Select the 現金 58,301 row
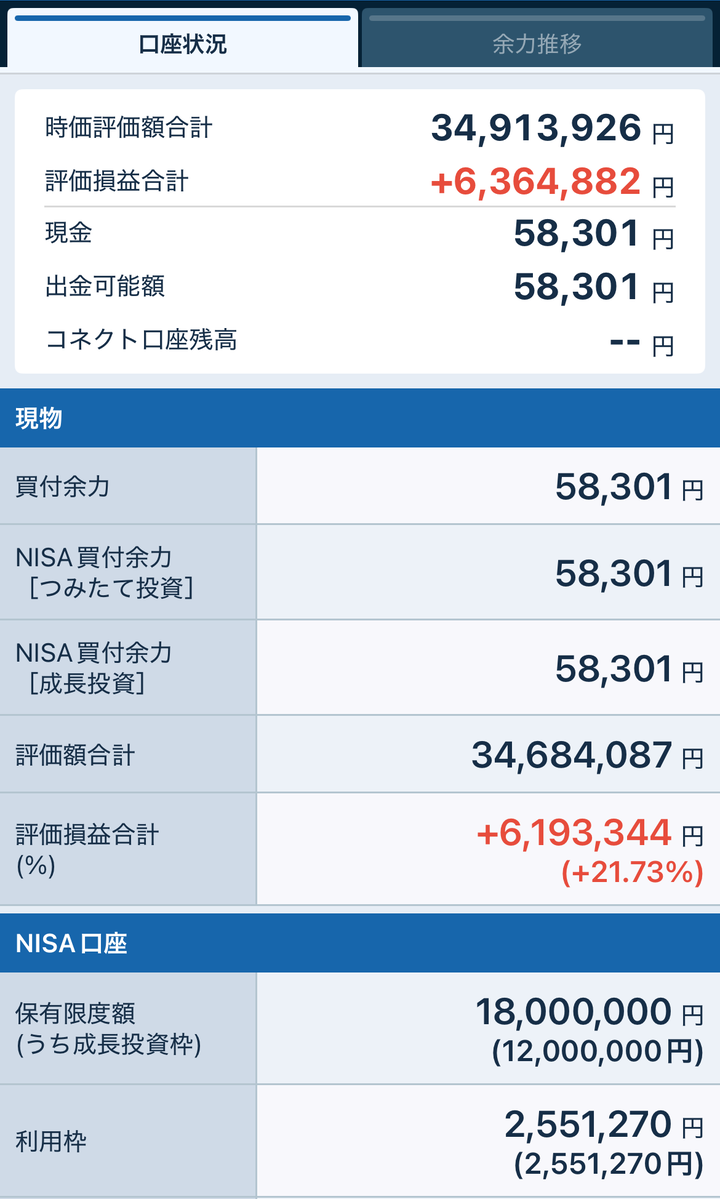The width and height of the screenshot is (720, 1199). coord(359,233)
